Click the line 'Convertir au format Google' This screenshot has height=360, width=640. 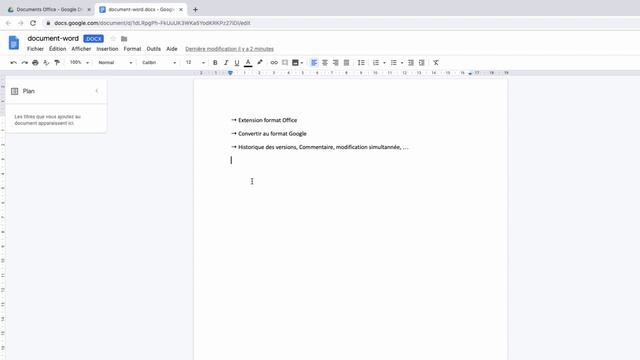click(272, 134)
